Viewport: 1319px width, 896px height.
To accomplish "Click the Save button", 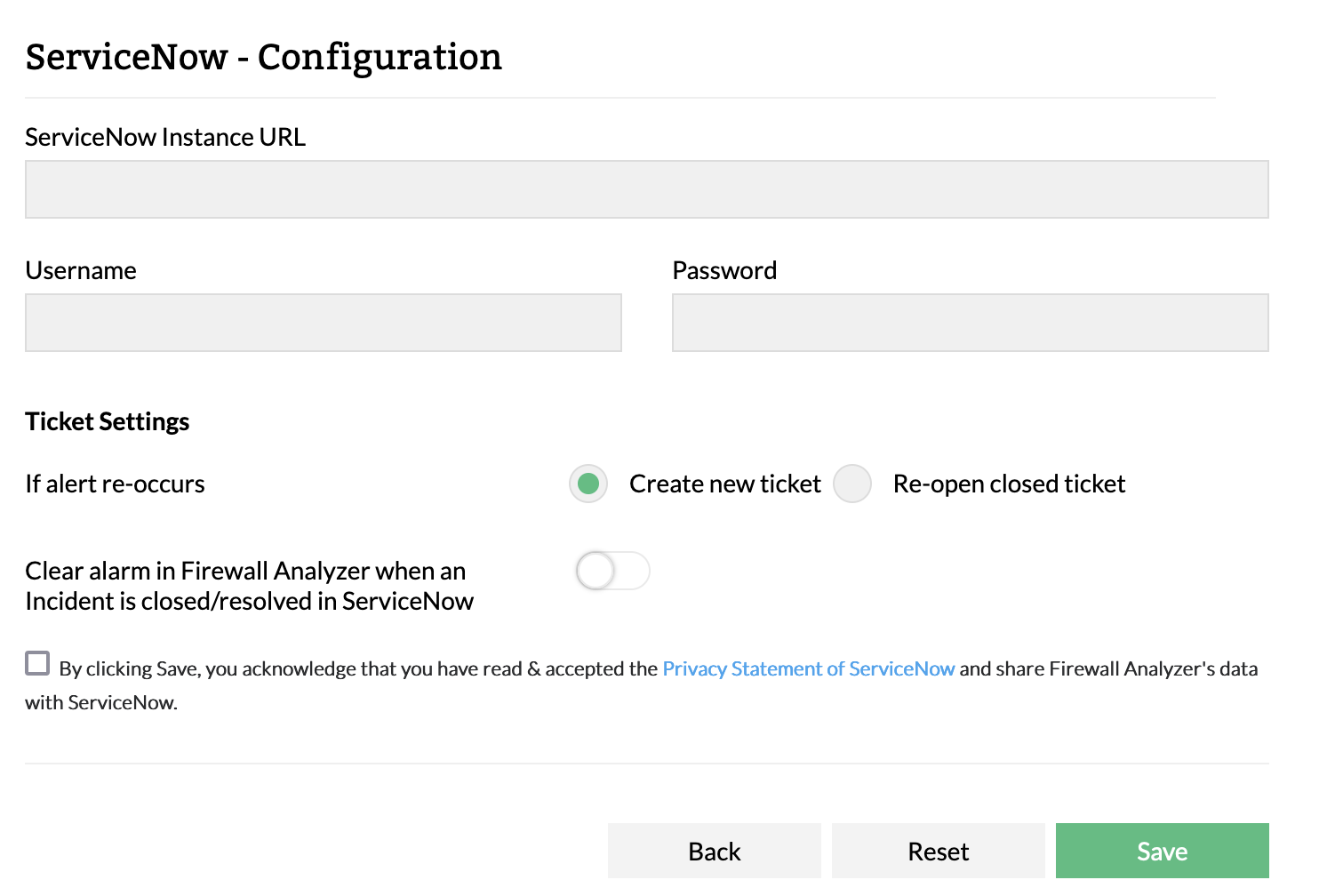I will click(1162, 851).
